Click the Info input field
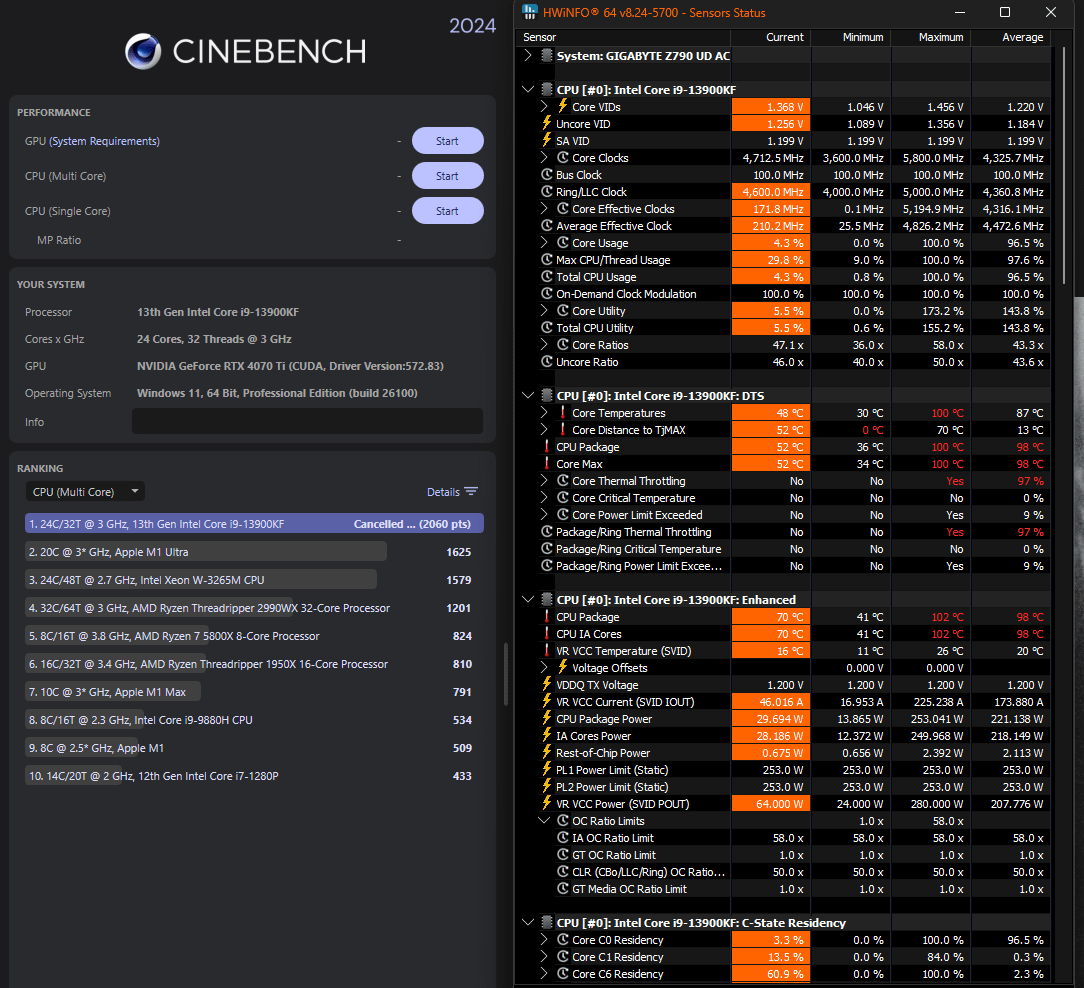 307,421
